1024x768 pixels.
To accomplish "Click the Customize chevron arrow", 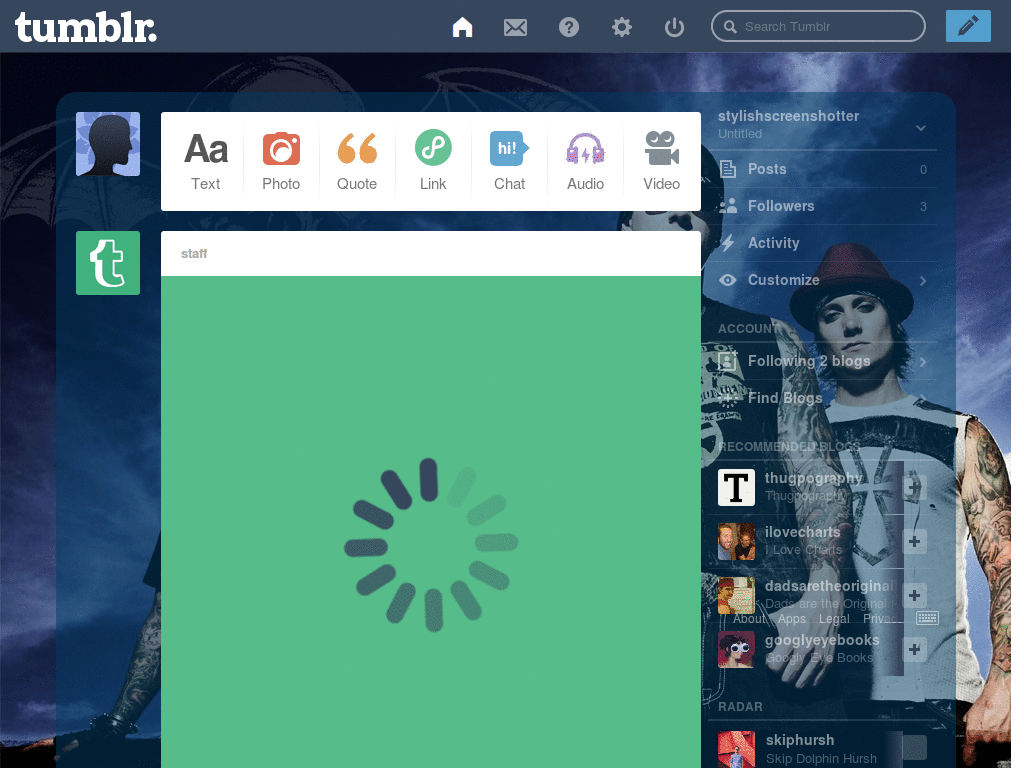I will coord(923,281).
